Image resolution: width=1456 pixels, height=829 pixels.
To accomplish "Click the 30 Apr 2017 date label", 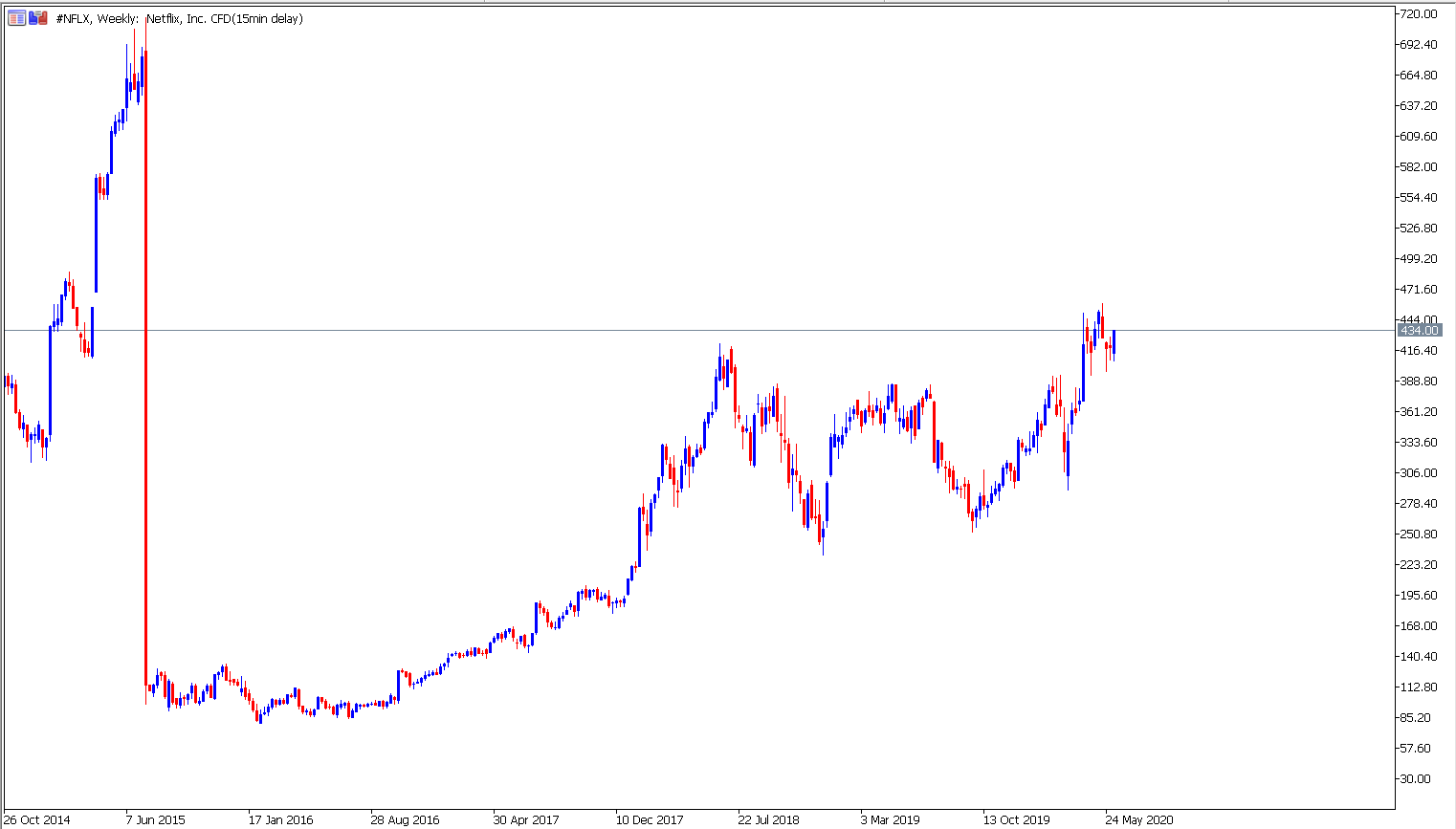I will pyautogui.click(x=526, y=819).
